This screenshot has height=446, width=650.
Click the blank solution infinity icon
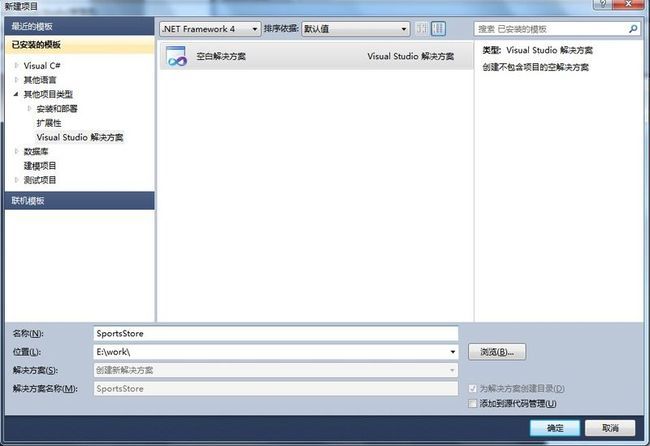coord(177,56)
